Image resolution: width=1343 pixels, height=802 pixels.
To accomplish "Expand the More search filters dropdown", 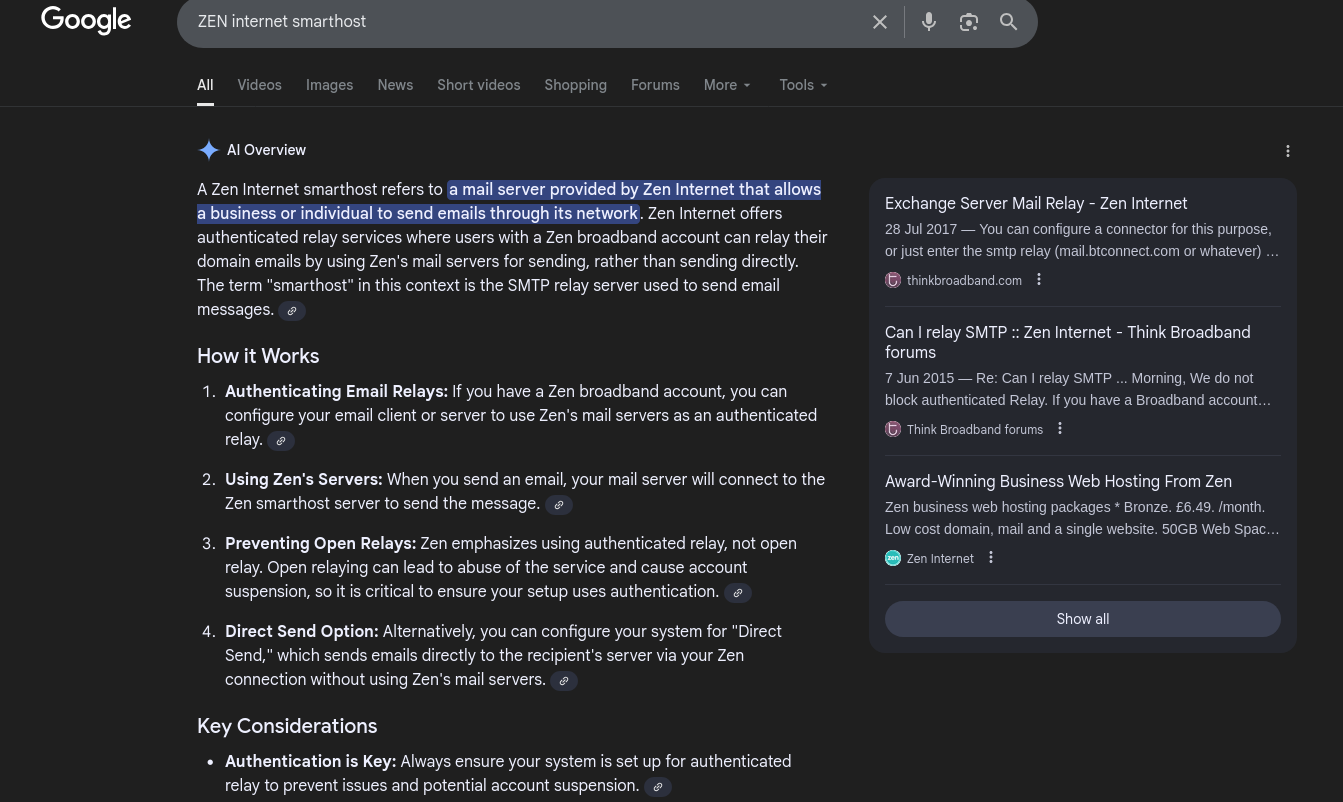I will point(727,85).
